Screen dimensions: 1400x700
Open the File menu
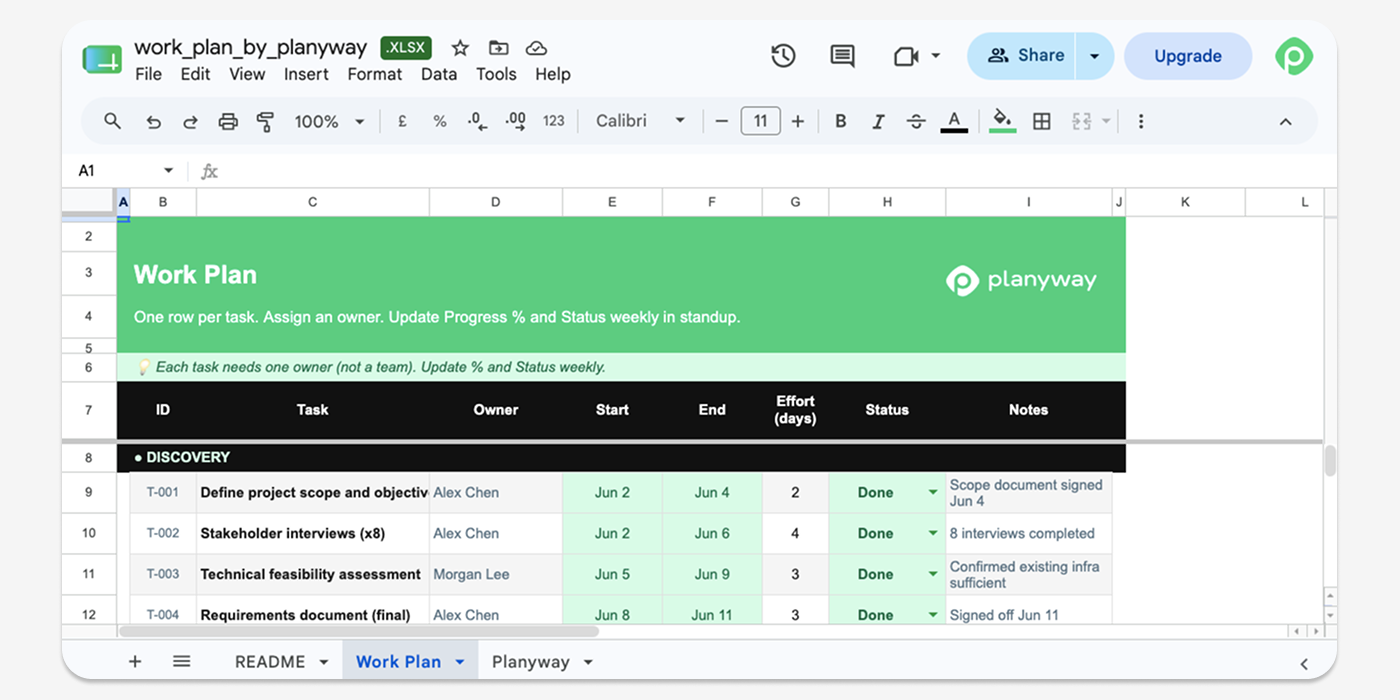click(148, 74)
